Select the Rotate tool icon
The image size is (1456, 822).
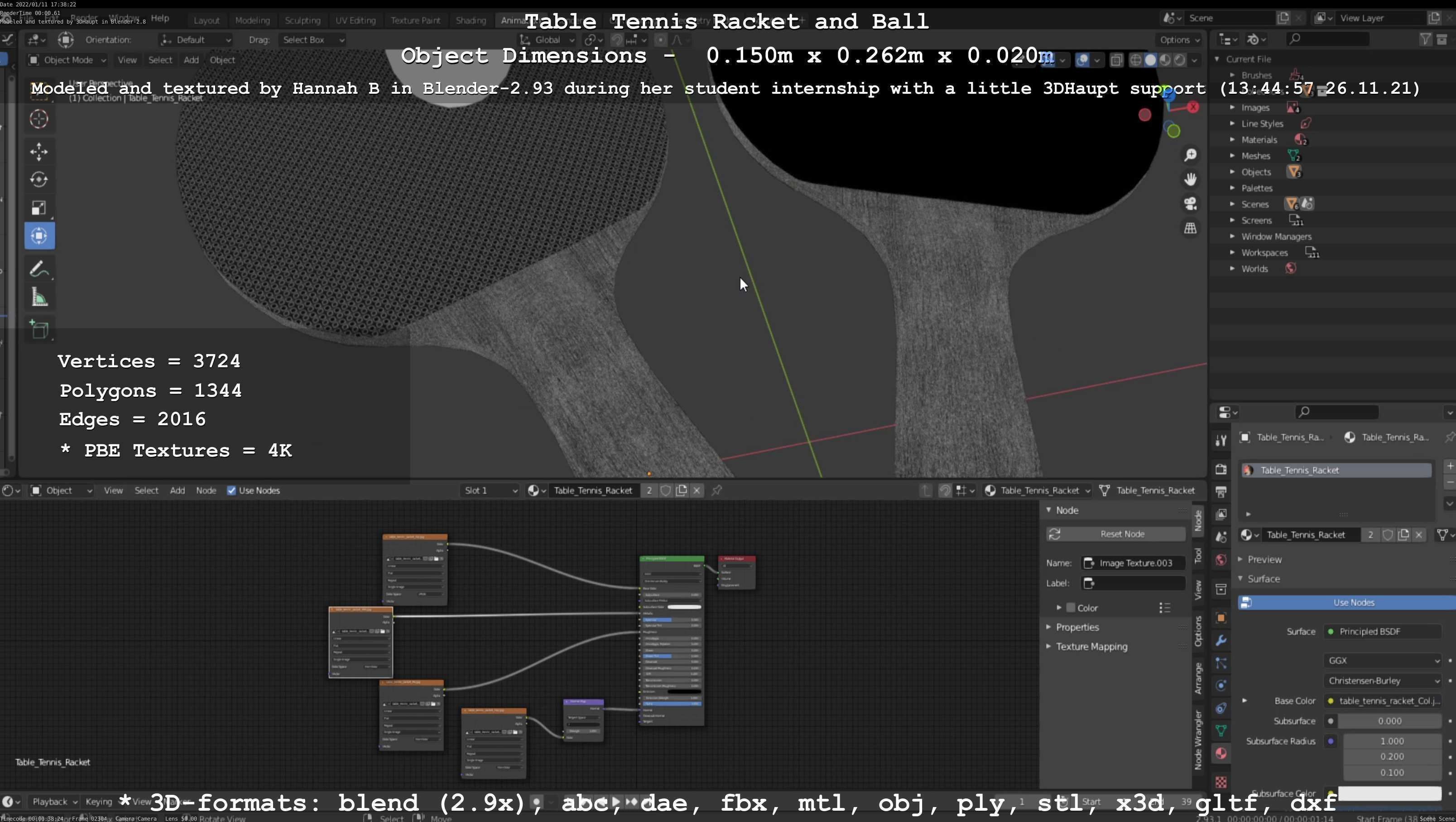(39, 179)
